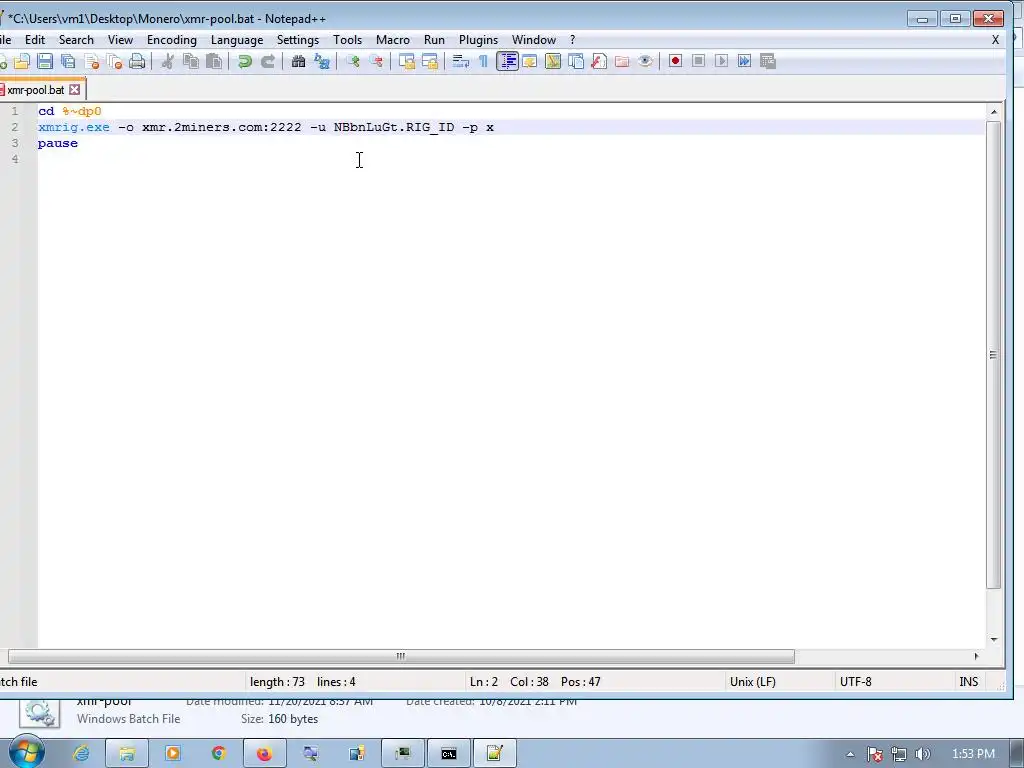
Task: Click the horizontal scrollbar right arrow
Action: 976,656
